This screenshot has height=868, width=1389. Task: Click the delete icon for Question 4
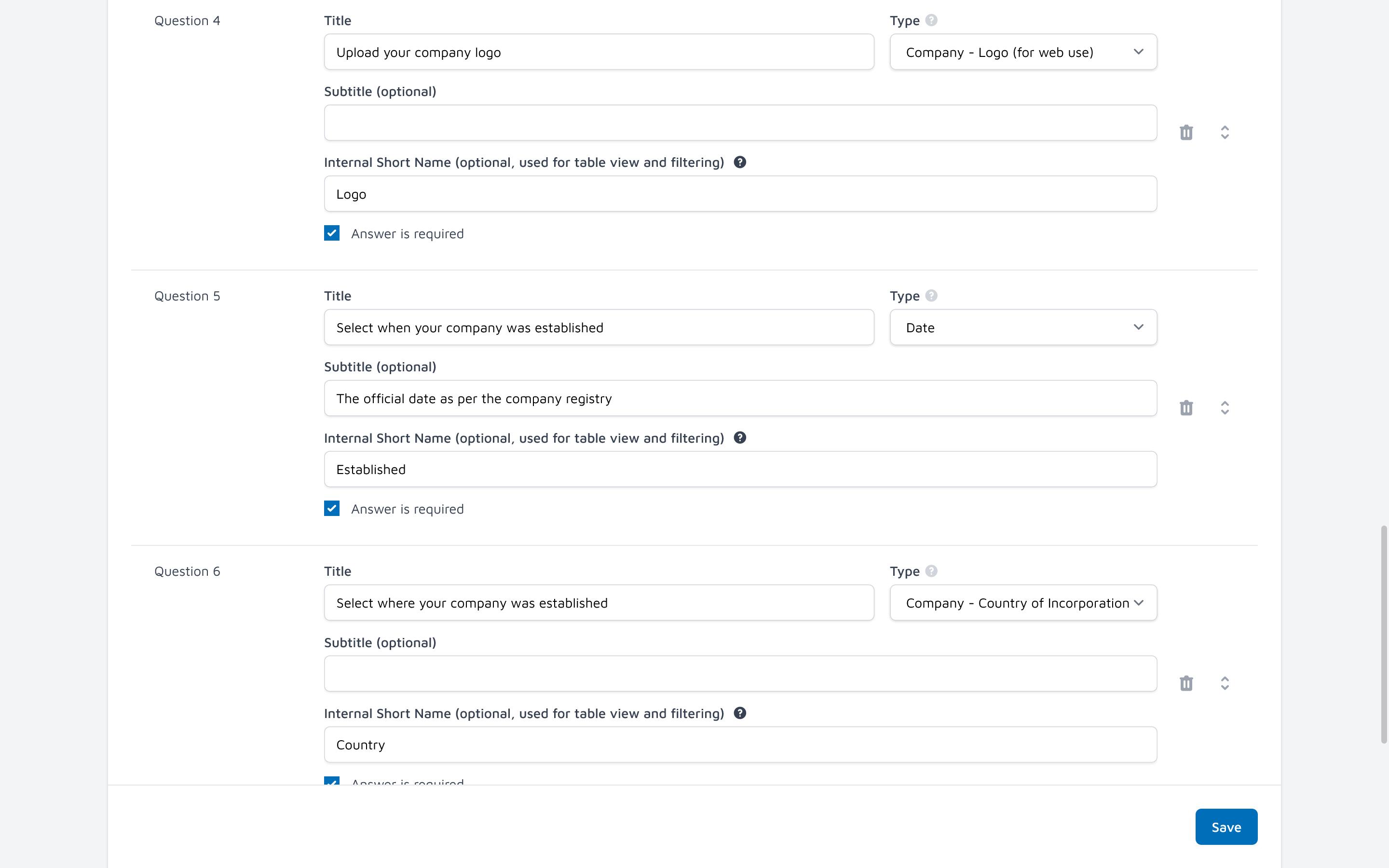[1186, 132]
